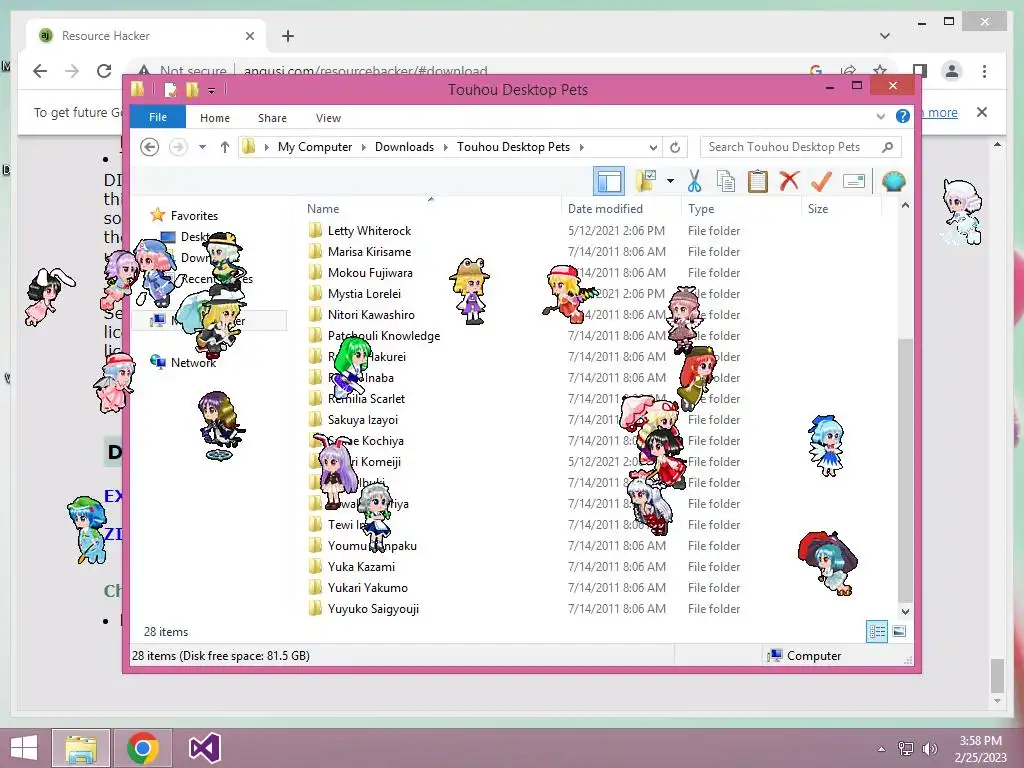This screenshot has height=768, width=1024.
Task: Expand the breadcrumb arrow after Downloads
Action: pyautogui.click(x=445, y=147)
